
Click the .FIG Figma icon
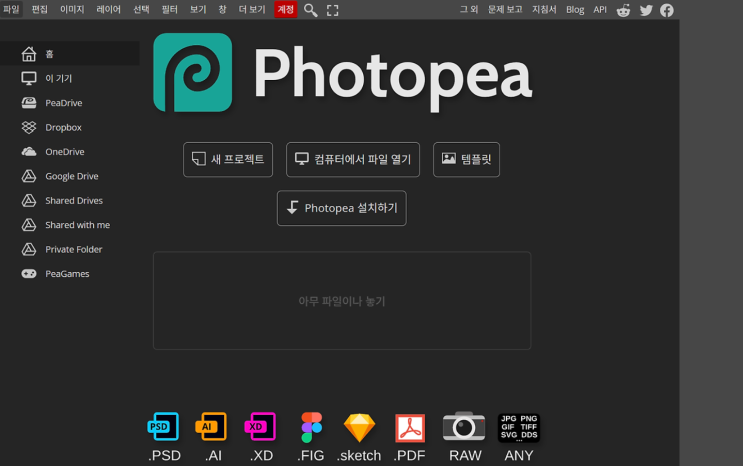[x=311, y=427]
